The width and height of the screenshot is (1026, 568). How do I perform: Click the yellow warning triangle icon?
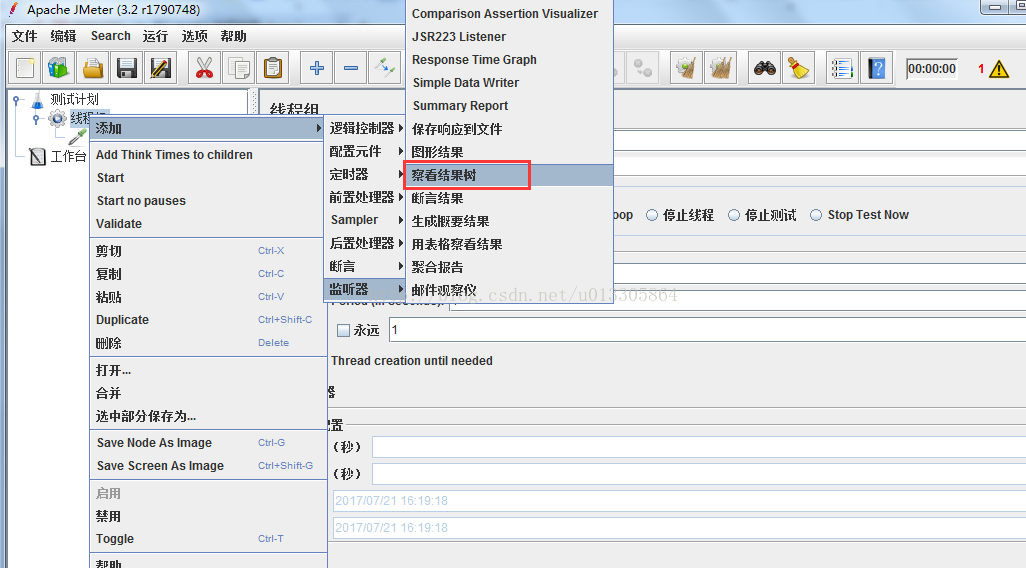point(999,69)
